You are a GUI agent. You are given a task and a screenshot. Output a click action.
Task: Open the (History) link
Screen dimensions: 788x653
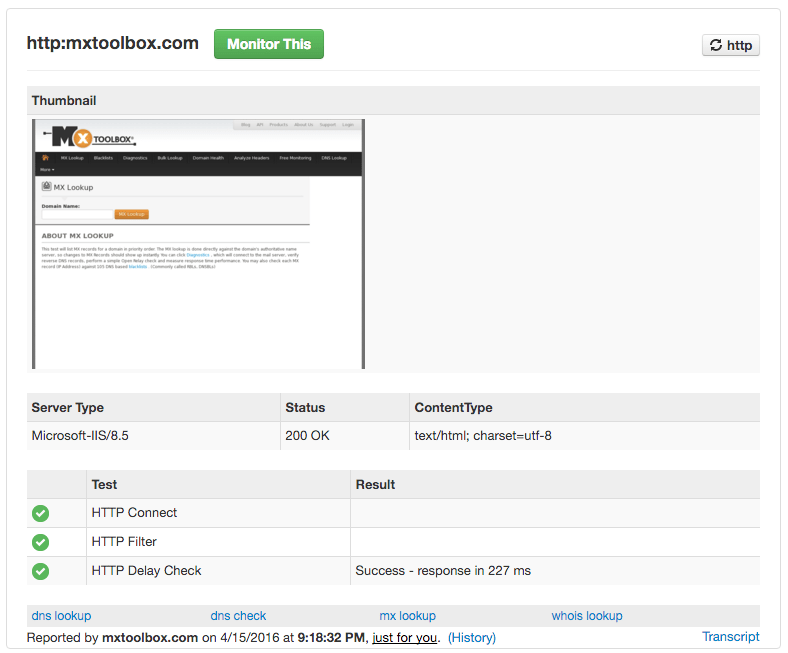472,637
